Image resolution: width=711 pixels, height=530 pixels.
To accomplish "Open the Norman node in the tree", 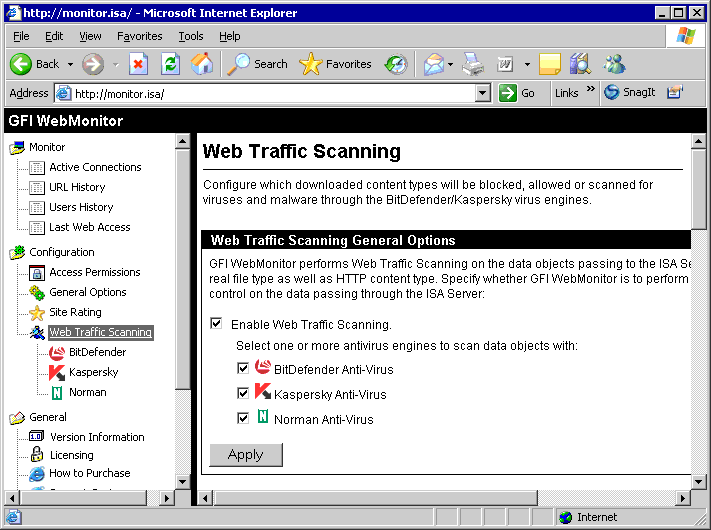I will (88, 392).
